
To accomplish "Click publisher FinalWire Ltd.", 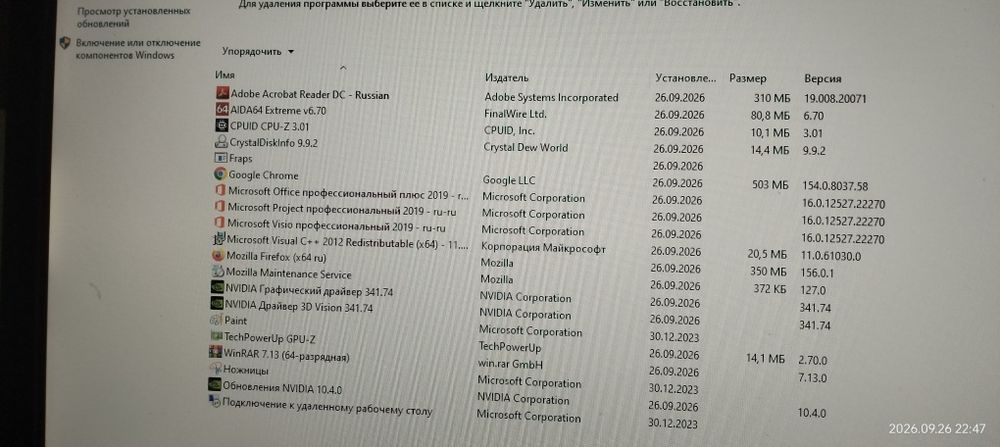I will pos(516,114).
